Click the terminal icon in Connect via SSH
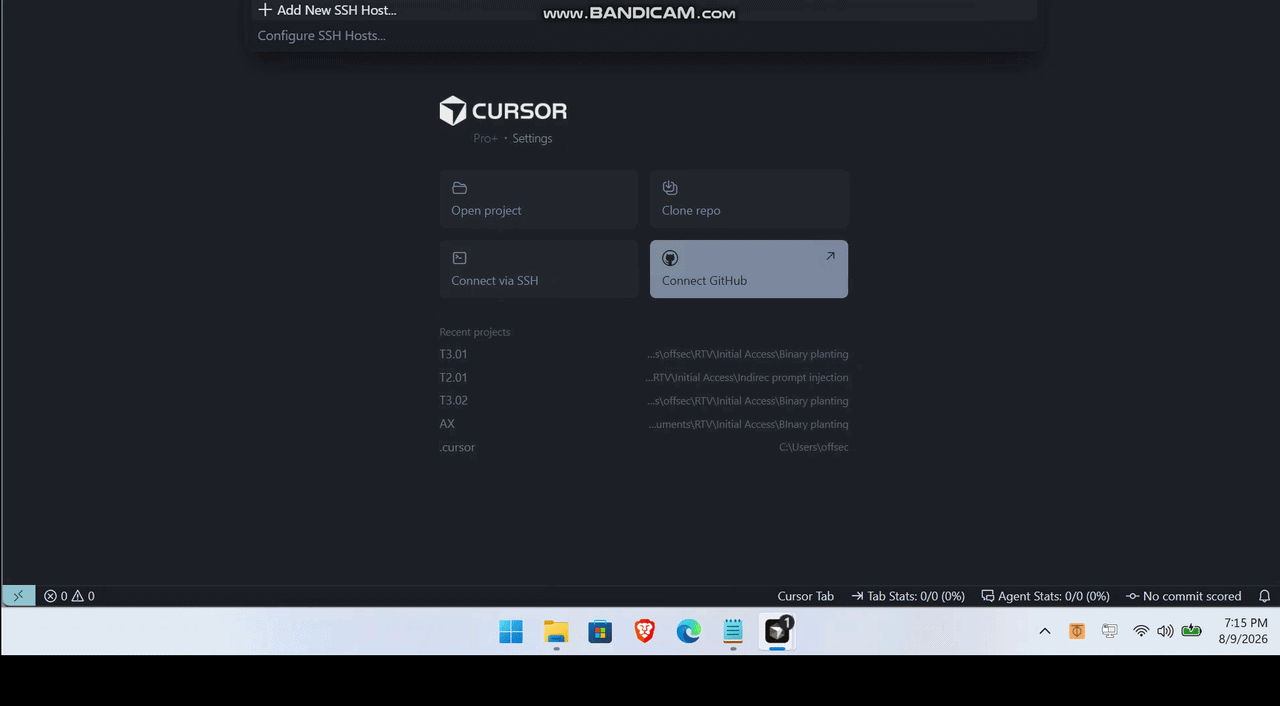This screenshot has height=706, width=1280. (460, 258)
